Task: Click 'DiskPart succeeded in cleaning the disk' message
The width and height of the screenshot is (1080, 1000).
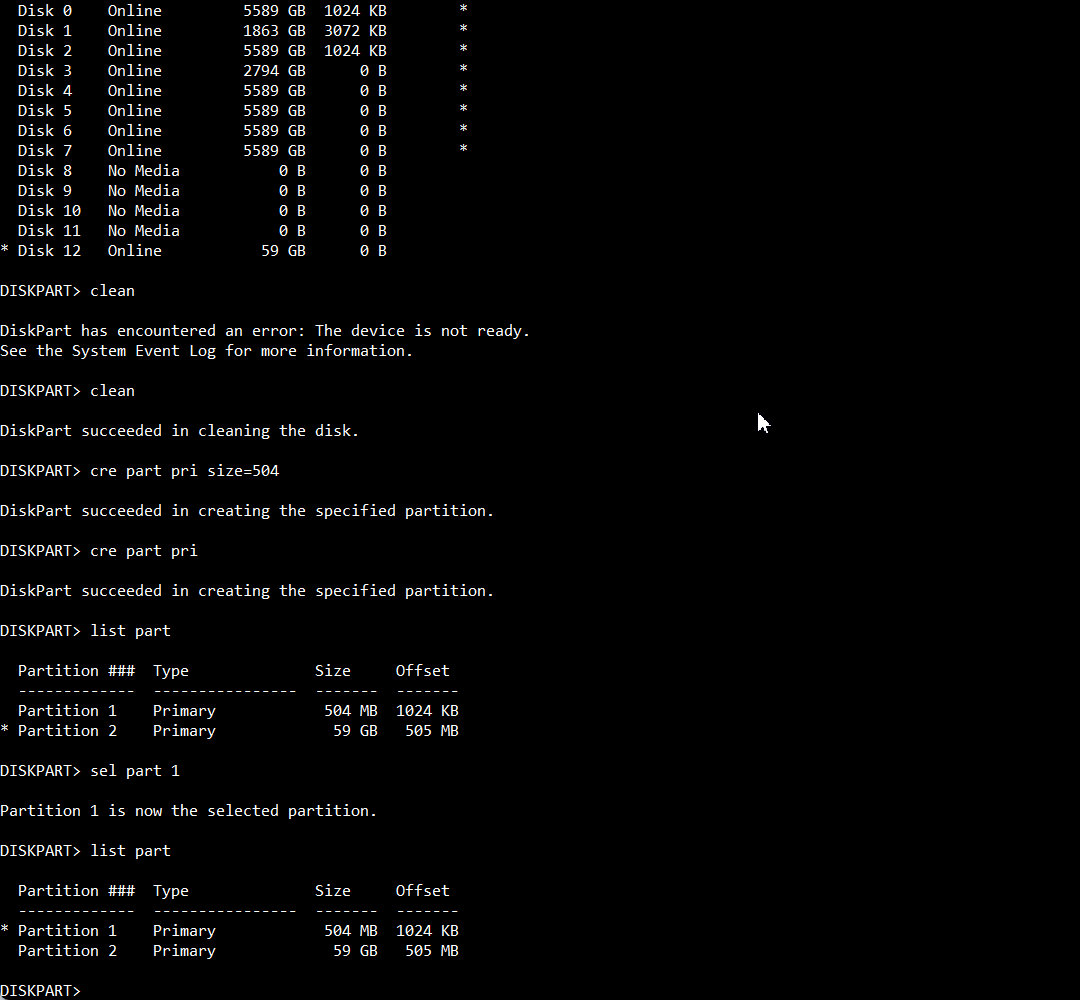Action: pyautogui.click(x=180, y=431)
